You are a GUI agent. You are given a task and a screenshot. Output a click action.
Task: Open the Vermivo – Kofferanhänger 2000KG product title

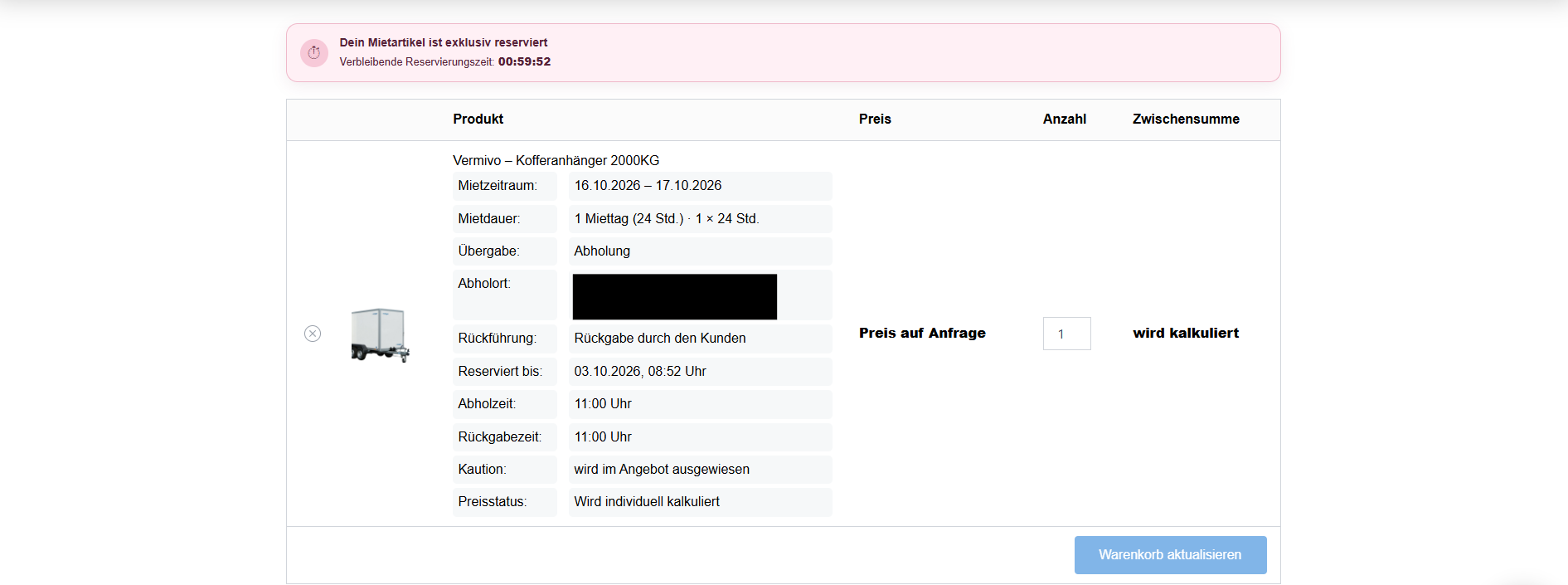(x=556, y=160)
